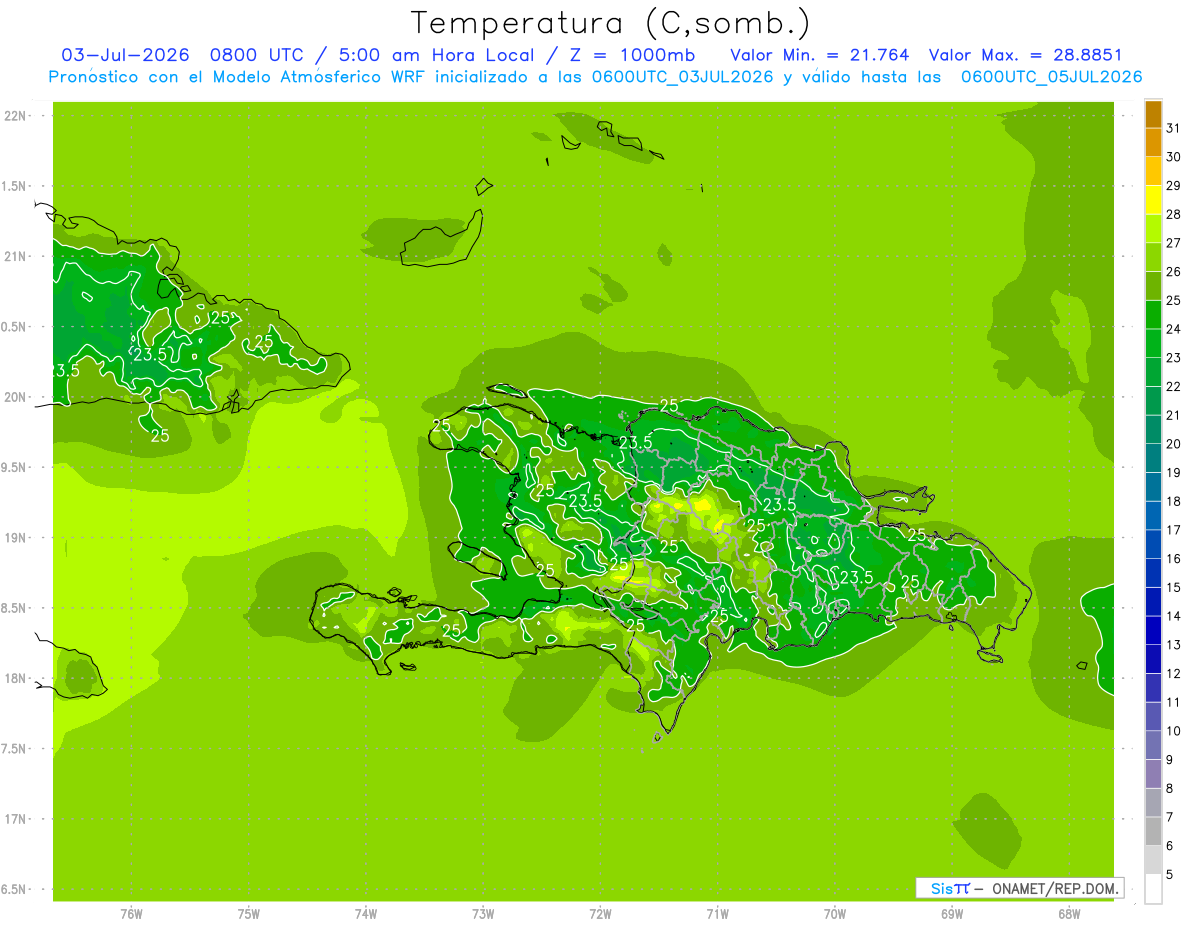Click the '6.5N' latitude label

(15, 890)
